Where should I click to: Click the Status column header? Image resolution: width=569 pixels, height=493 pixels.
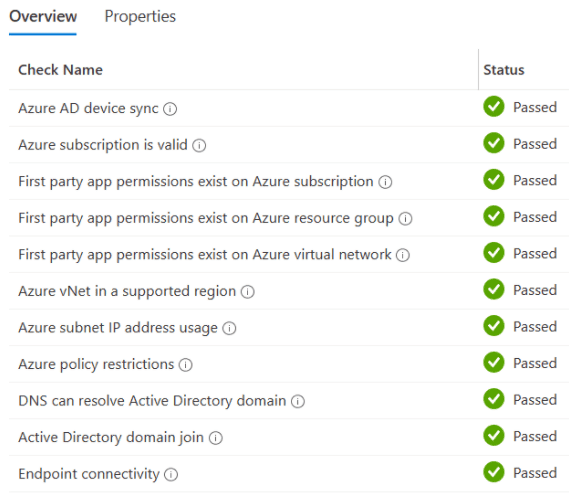504,70
